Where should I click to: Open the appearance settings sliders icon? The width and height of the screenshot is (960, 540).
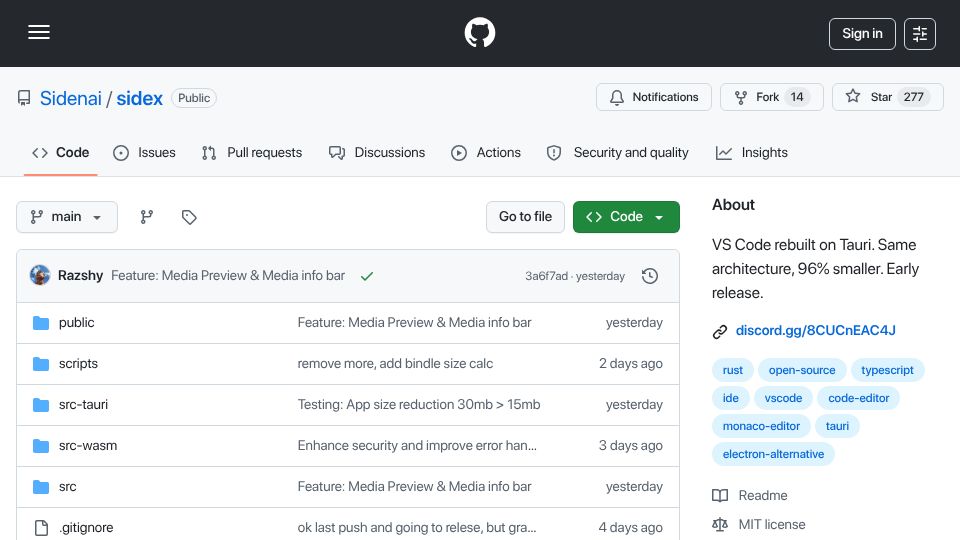pos(920,34)
